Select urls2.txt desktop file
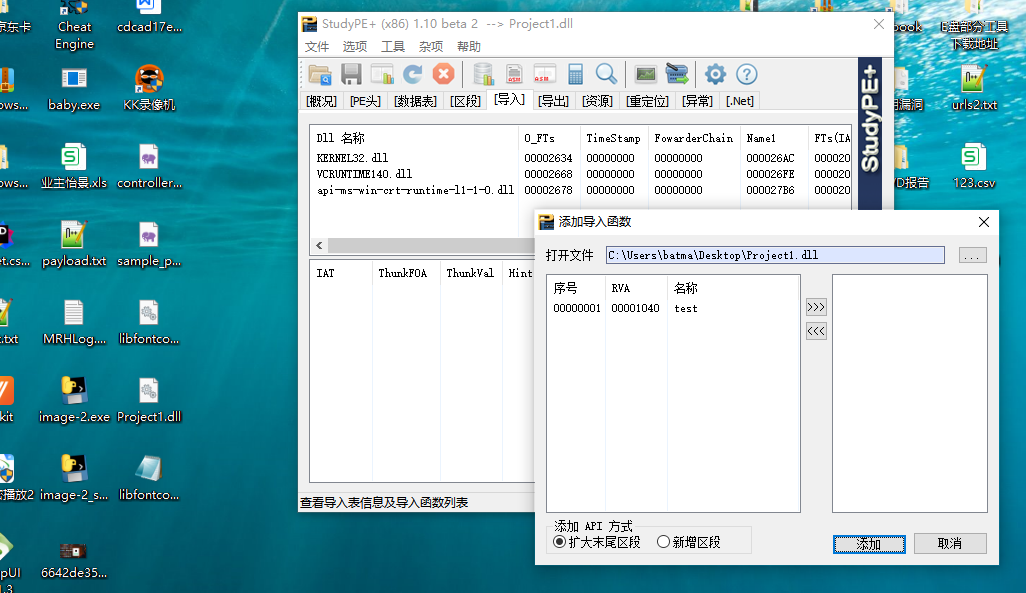1026x593 pixels. coord(974,88)
